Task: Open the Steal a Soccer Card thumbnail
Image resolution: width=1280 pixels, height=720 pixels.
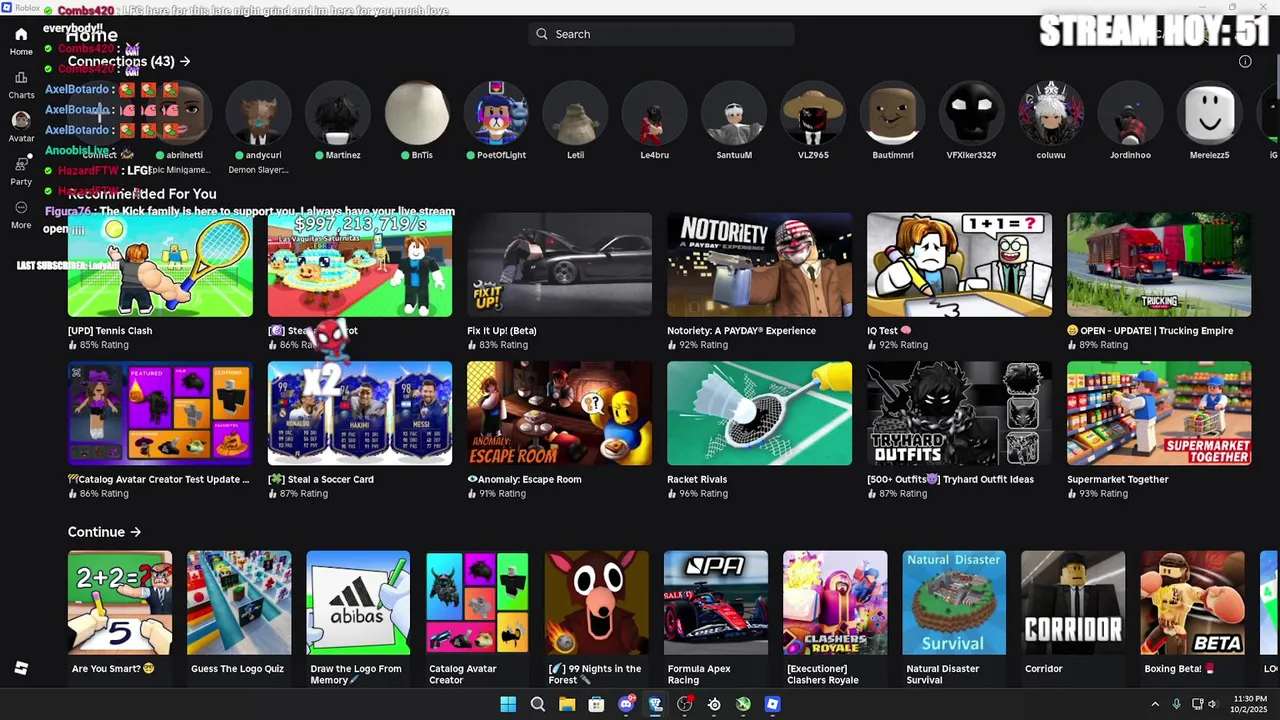Action: [x=360, y=413]
